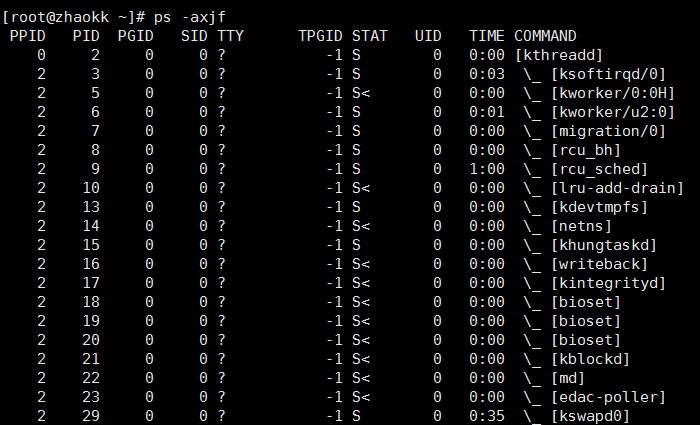Click PID value 9 in rcu_sched row
Viewport: 700px width, 425px height.
[95, 169]
